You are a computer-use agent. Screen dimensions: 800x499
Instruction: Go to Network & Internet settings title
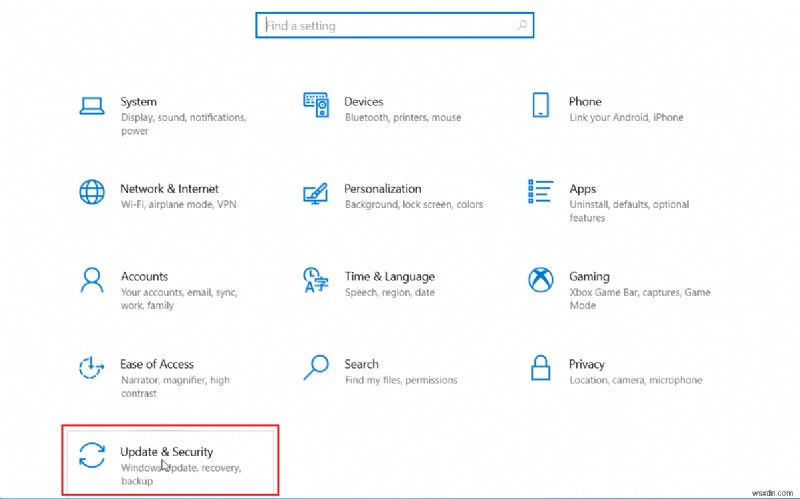169,189
